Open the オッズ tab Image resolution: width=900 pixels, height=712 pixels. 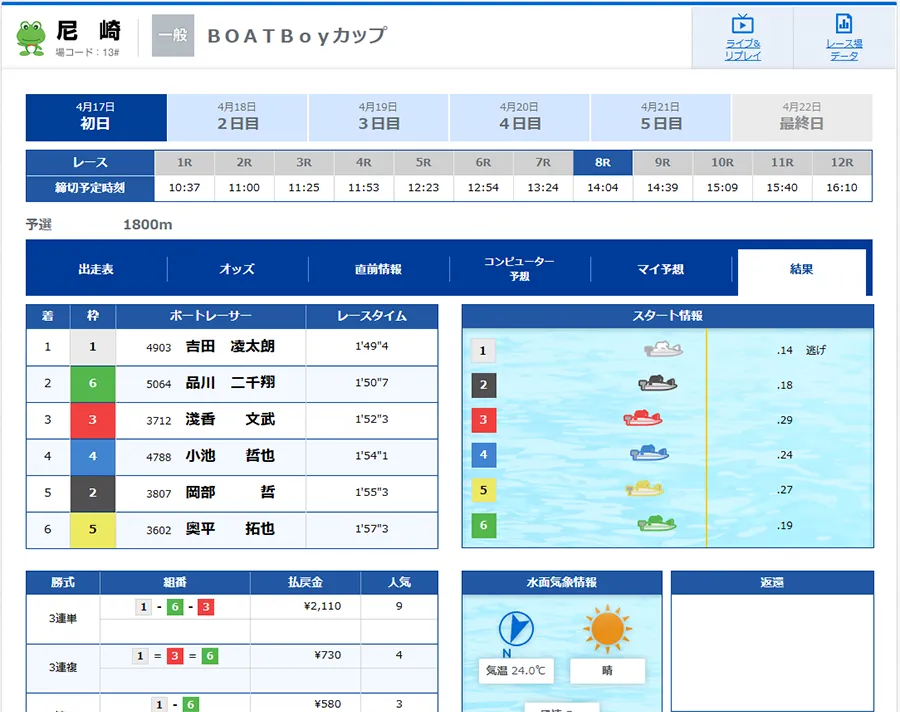pyautogui.click(x=237, y=269)
